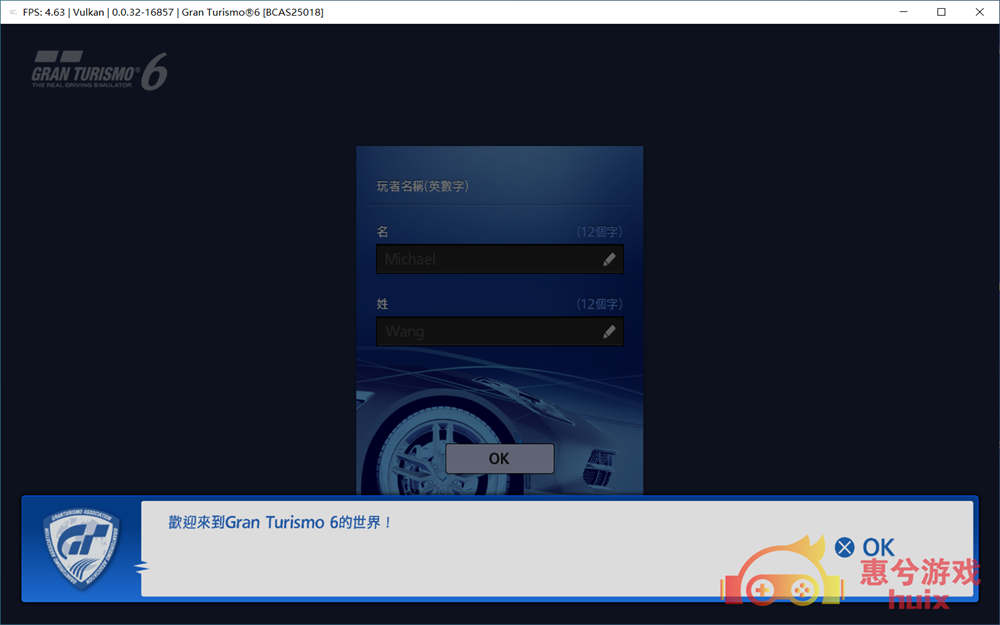Click the Gran Turismo 6 logo
The width and height of the screenshot is (1000, 625).
click(98, 71)
